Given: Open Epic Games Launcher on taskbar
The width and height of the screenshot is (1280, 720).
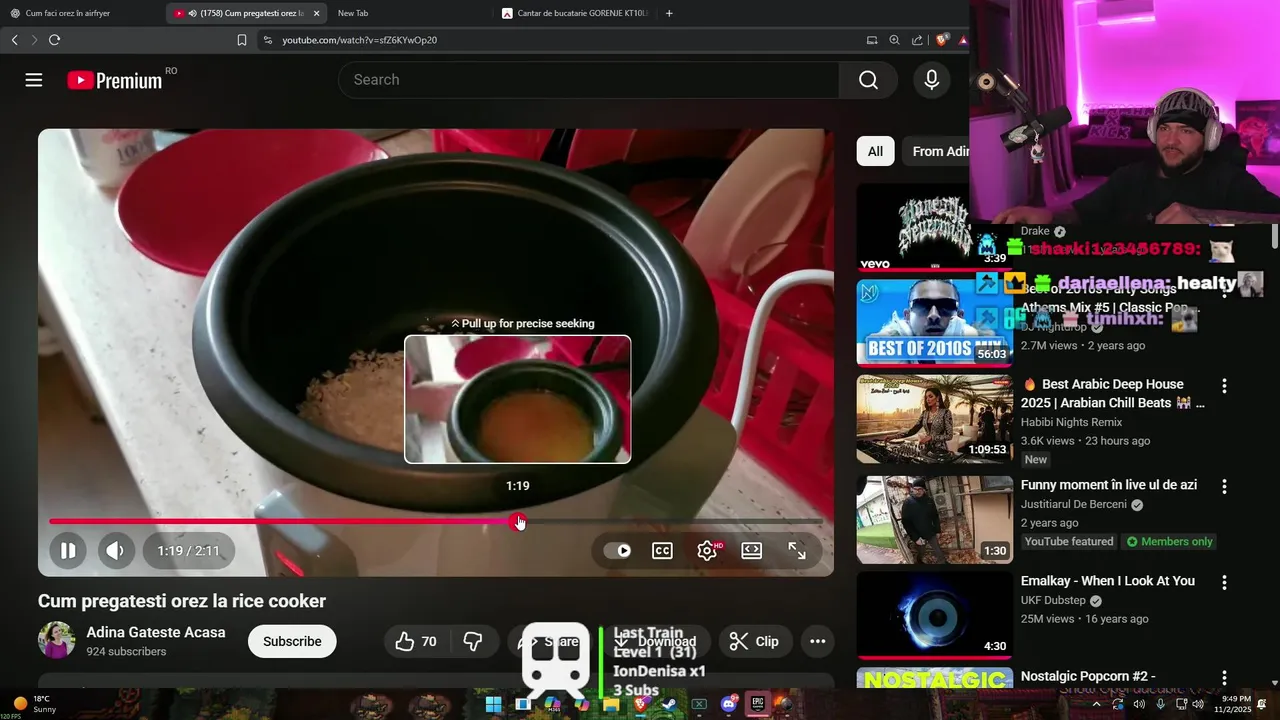Looking at the screenshot, I should [757, 704].
